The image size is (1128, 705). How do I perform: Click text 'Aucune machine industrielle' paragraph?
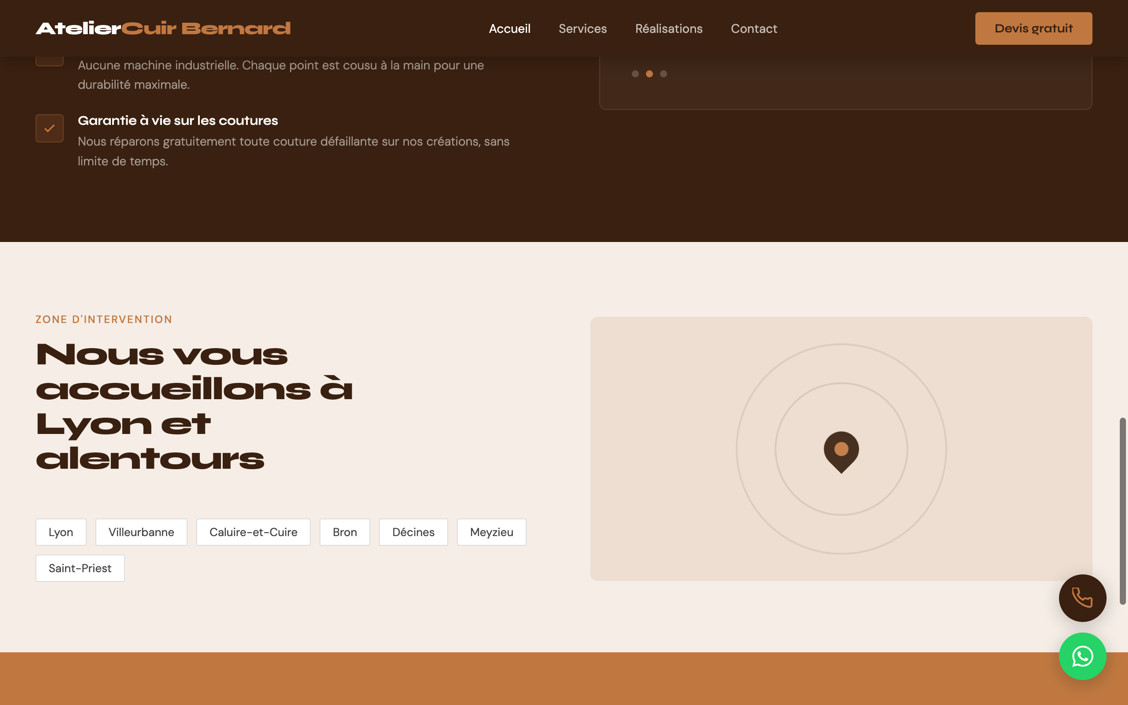click(281, 75)
